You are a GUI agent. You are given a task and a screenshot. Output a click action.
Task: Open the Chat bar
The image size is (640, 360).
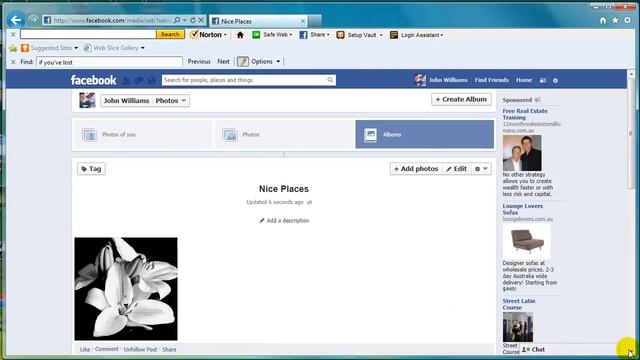pyautogui.click(x=571, y=349)
